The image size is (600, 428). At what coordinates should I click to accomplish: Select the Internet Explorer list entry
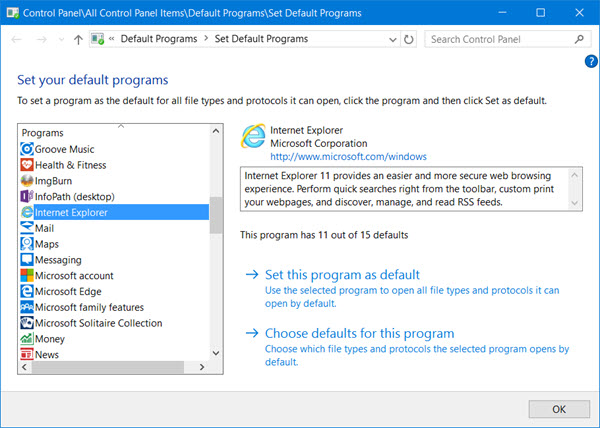pyautogui.click(x=114, y=212)
